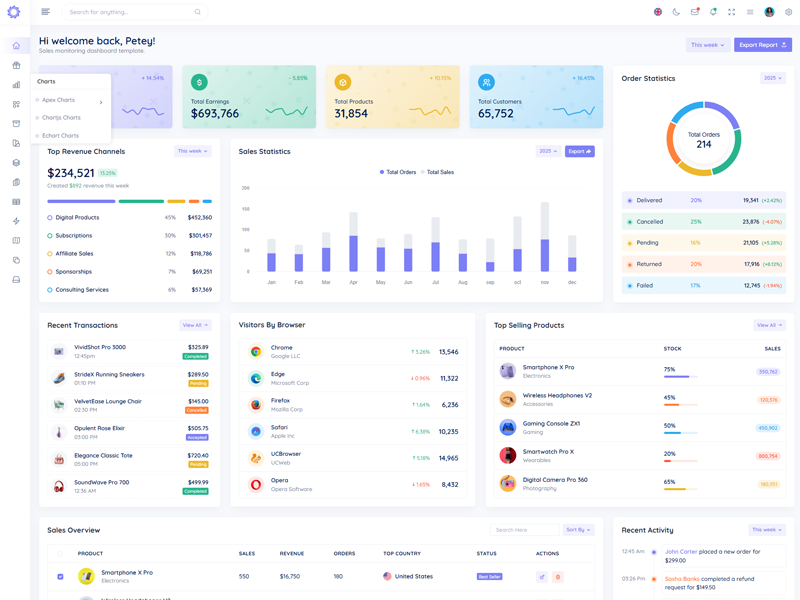Click the gift box icon in the sidebar
Image resolution: width=800 pixels, height=600 pixels.
16,65
